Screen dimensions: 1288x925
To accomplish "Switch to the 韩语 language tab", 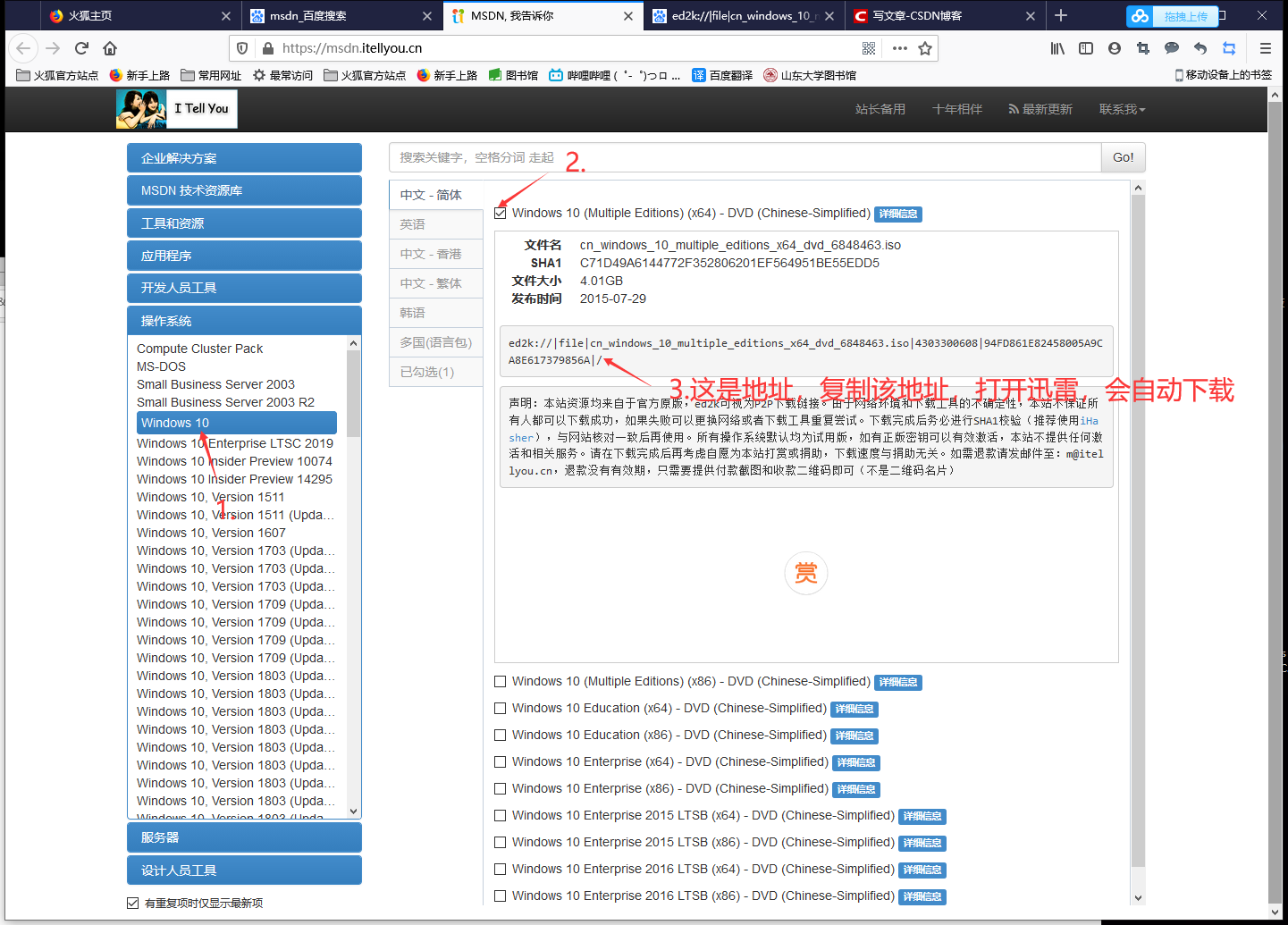I will click(x=436, y=313).
